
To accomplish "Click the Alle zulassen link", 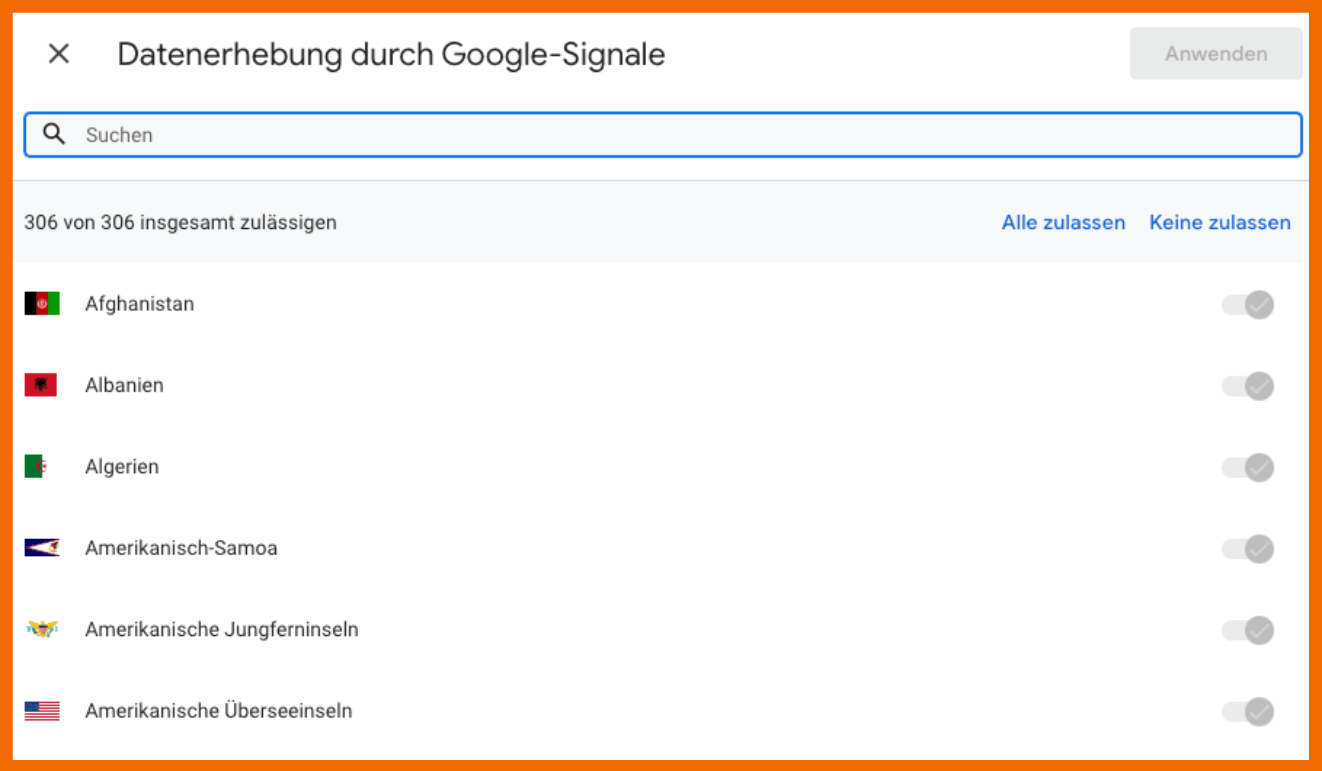I will pos(1063,222).
